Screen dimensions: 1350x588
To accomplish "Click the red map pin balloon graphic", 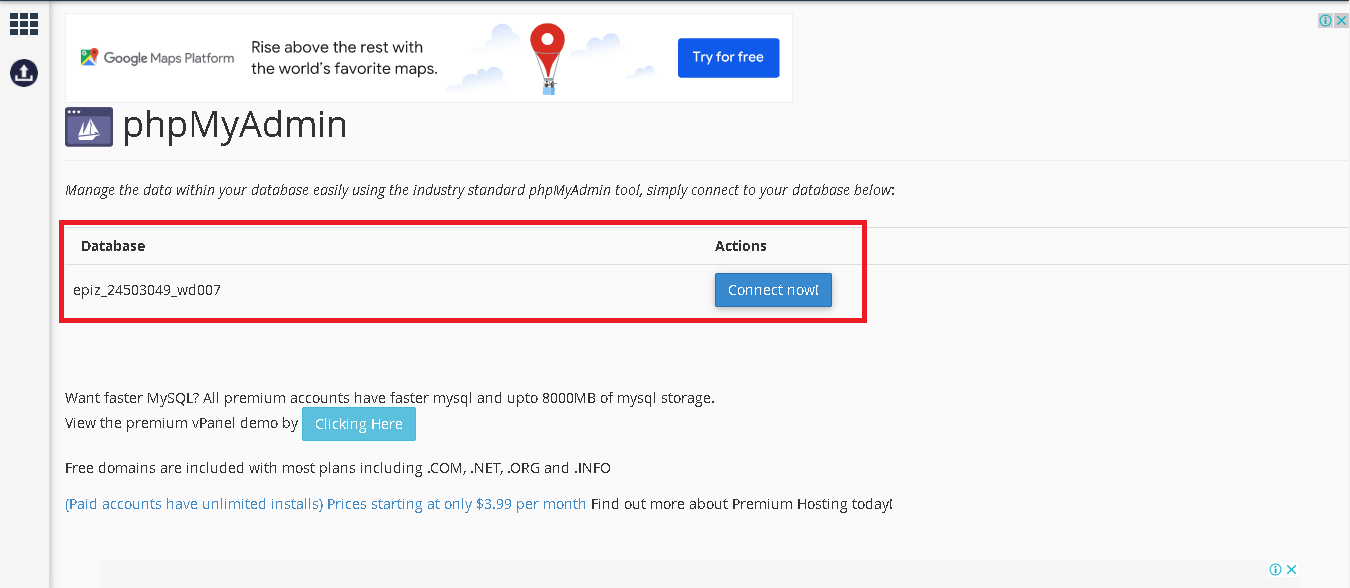I will click(547, 58).
